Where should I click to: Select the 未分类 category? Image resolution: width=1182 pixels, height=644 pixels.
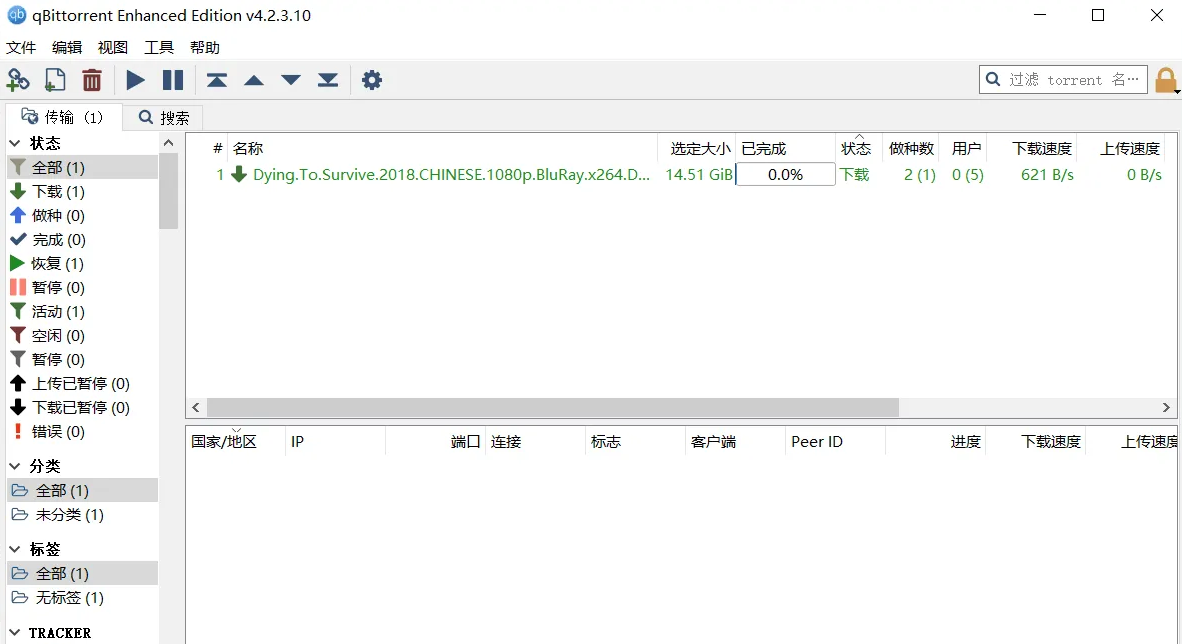coord(71,514)
